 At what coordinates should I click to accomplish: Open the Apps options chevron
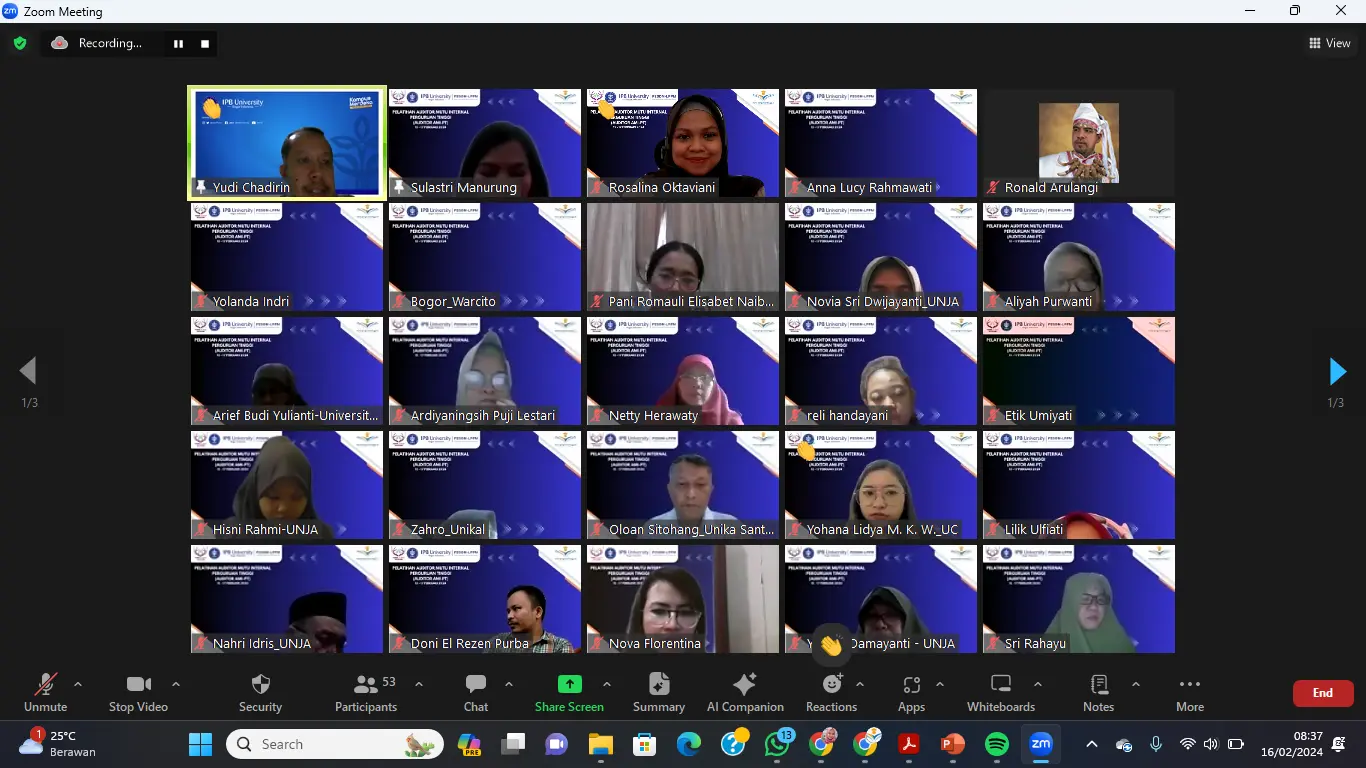pos(939,686)
